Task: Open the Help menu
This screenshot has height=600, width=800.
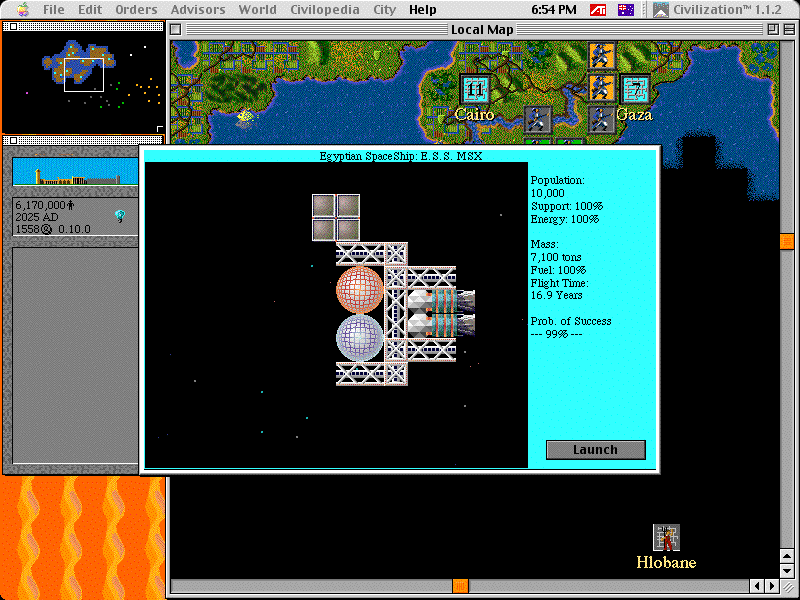Action: pyautogui.click(x=422, y=10)
